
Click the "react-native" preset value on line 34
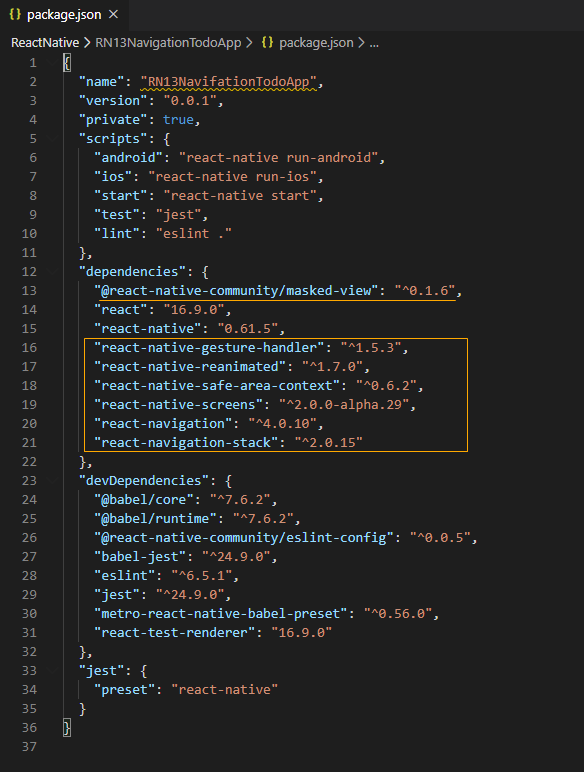tap(224, 690)
